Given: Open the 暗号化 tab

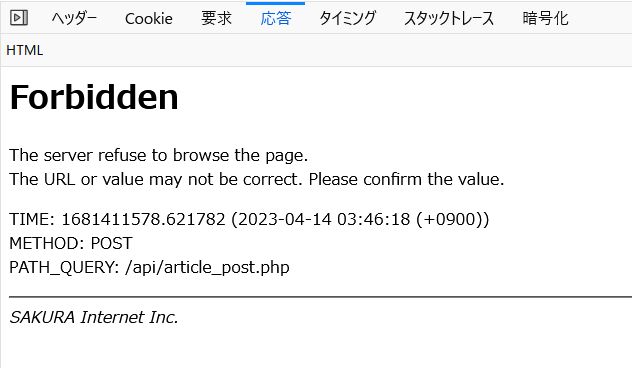Looking at the screenshot, I should click(x=545, y=18).
